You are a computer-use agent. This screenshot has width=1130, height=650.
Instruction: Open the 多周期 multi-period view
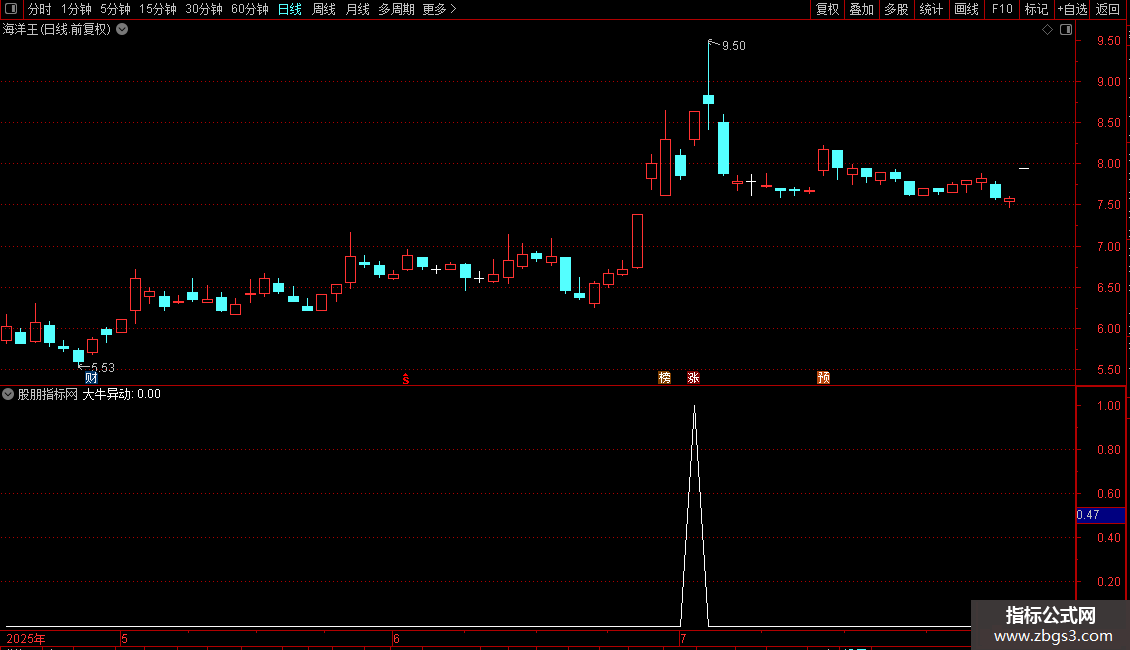tap(396, 9)
